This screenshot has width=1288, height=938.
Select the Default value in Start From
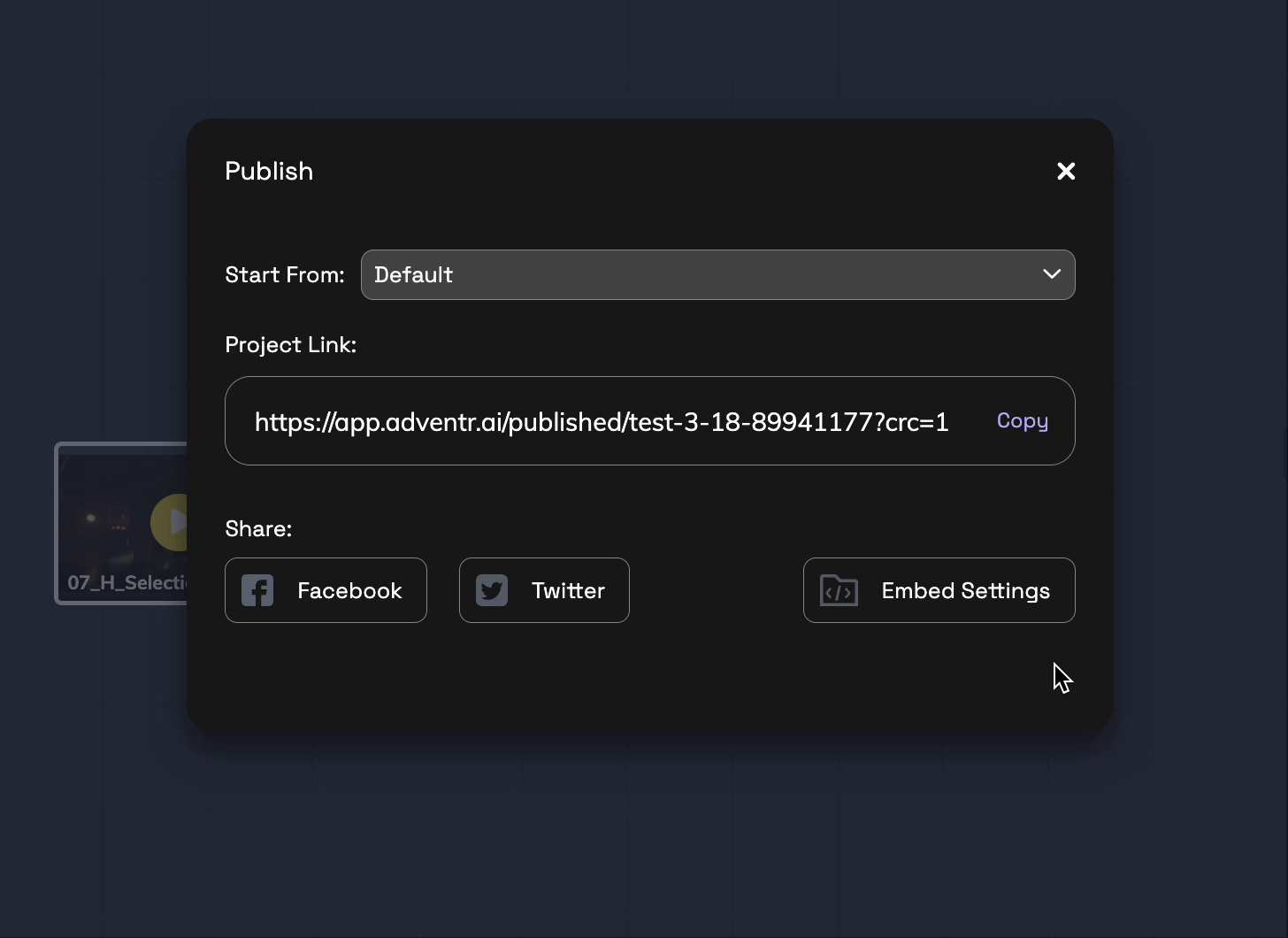point(413,274)
